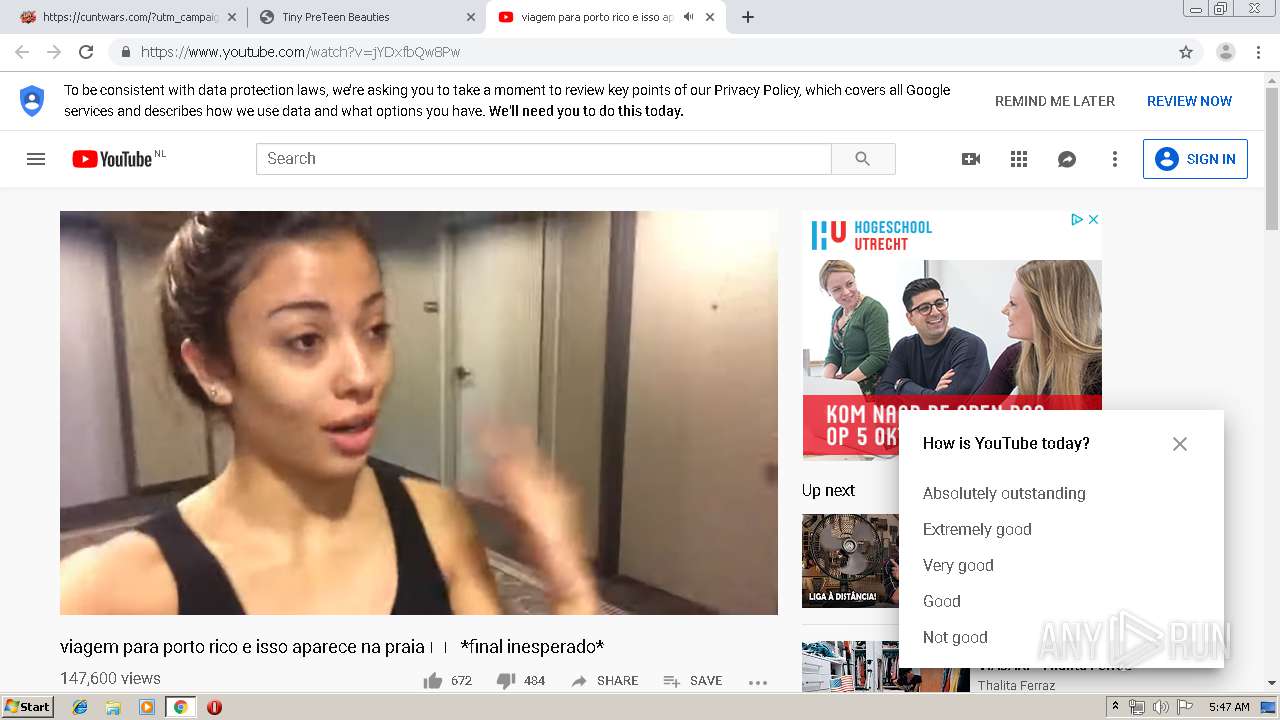Focus the YouTube Search field
Viewport: 1280px width, 720px height.
pyautogui.click(x=543, y=159)
